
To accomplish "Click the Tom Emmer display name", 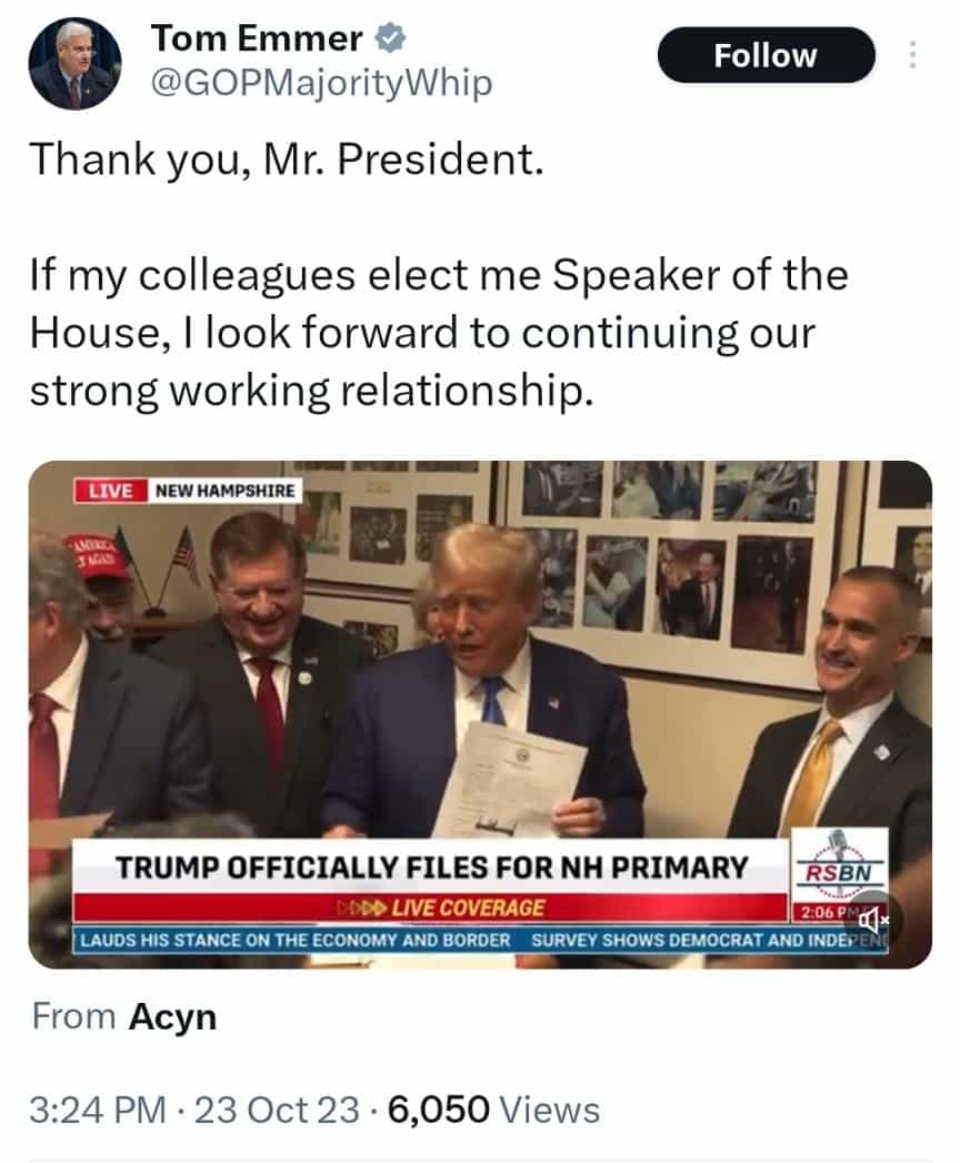I will [x=256, y=39].
